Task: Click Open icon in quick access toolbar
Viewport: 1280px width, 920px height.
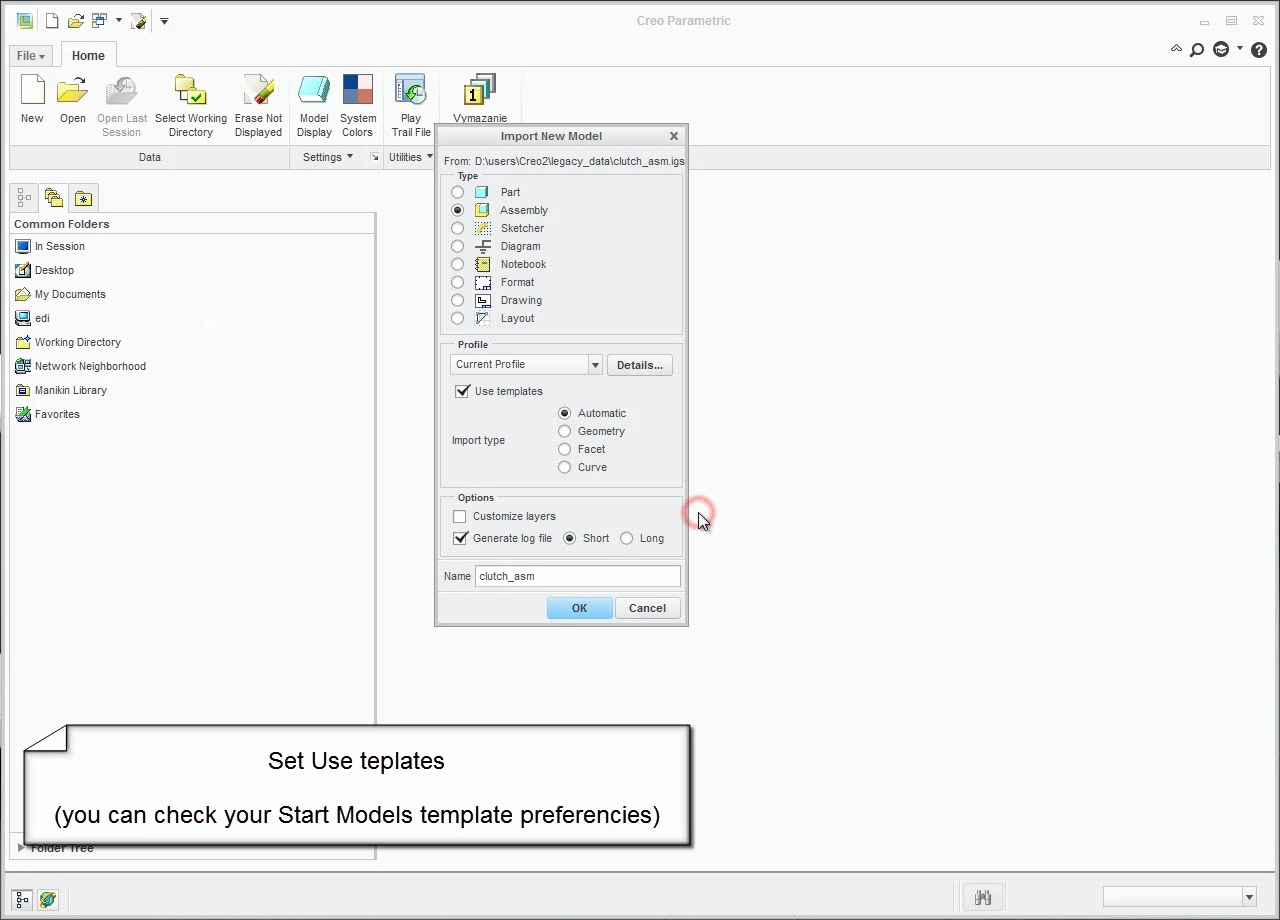Action: click(75, 20)
